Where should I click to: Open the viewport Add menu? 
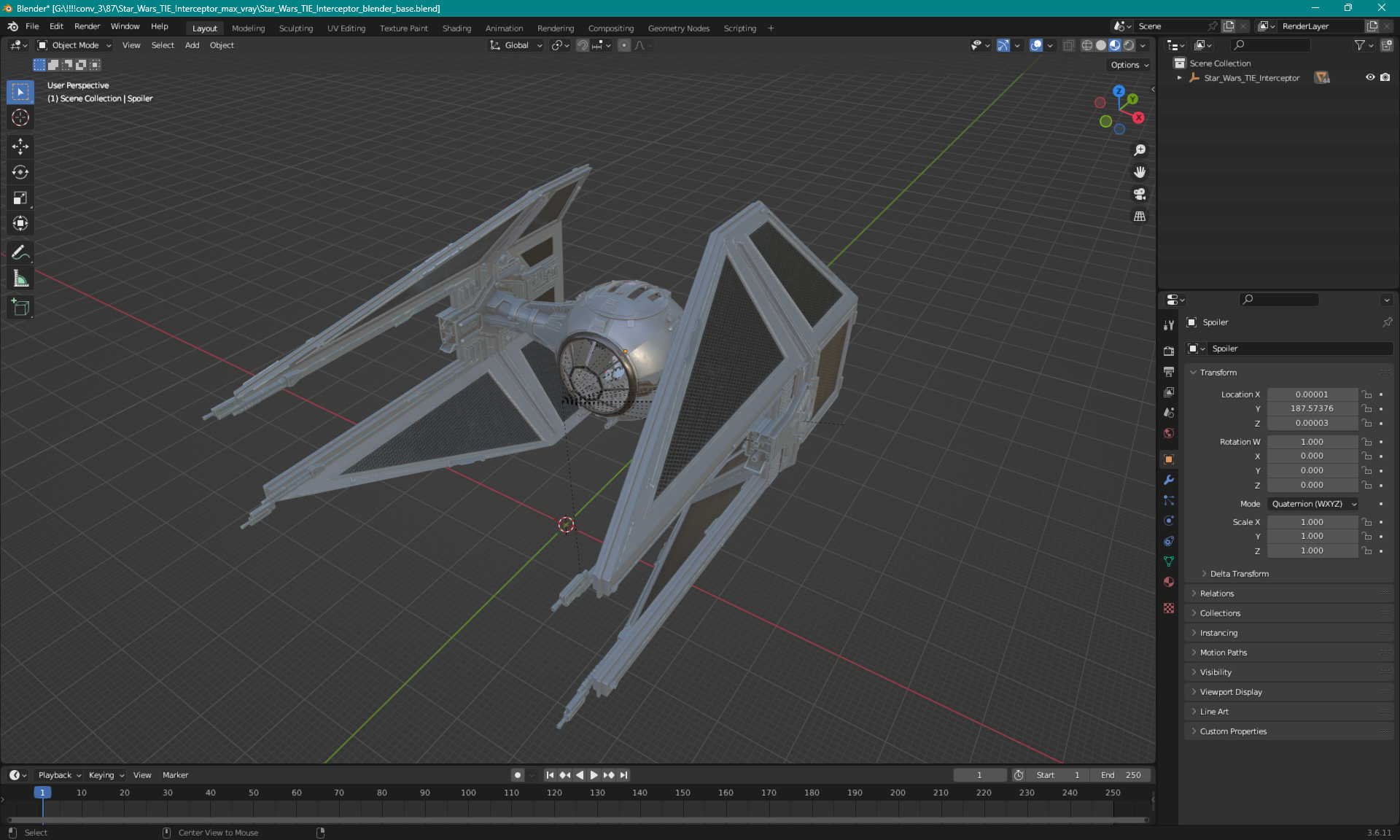[192, 45]
